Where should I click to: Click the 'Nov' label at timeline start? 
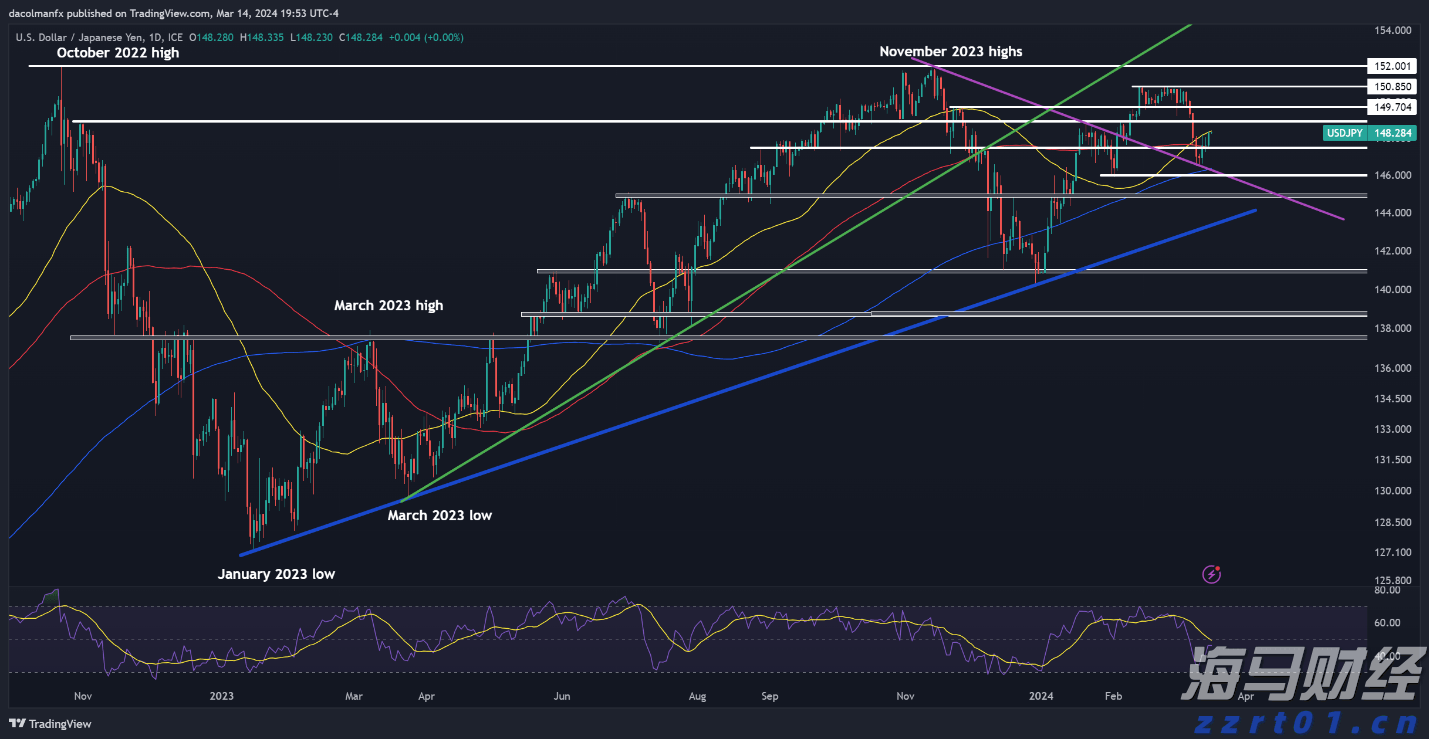[x=83, y=695]
